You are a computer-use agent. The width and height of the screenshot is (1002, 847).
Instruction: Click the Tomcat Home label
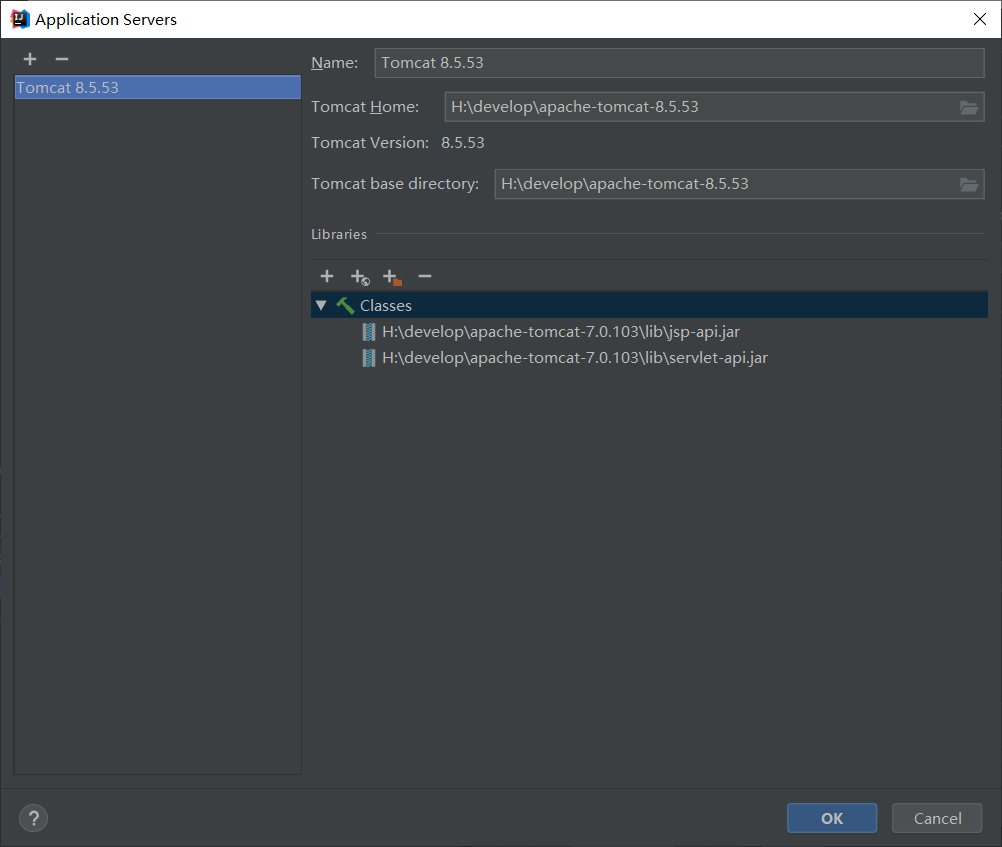click(x=365, y=107)
